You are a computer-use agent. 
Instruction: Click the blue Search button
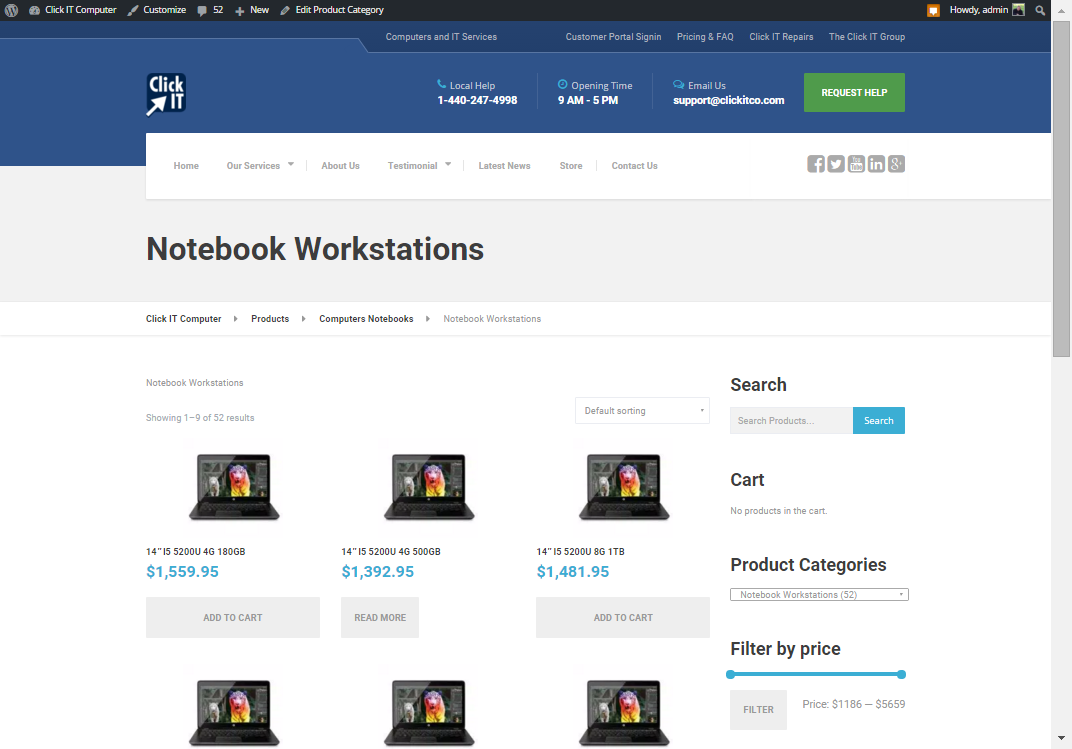tap(879, 420)
